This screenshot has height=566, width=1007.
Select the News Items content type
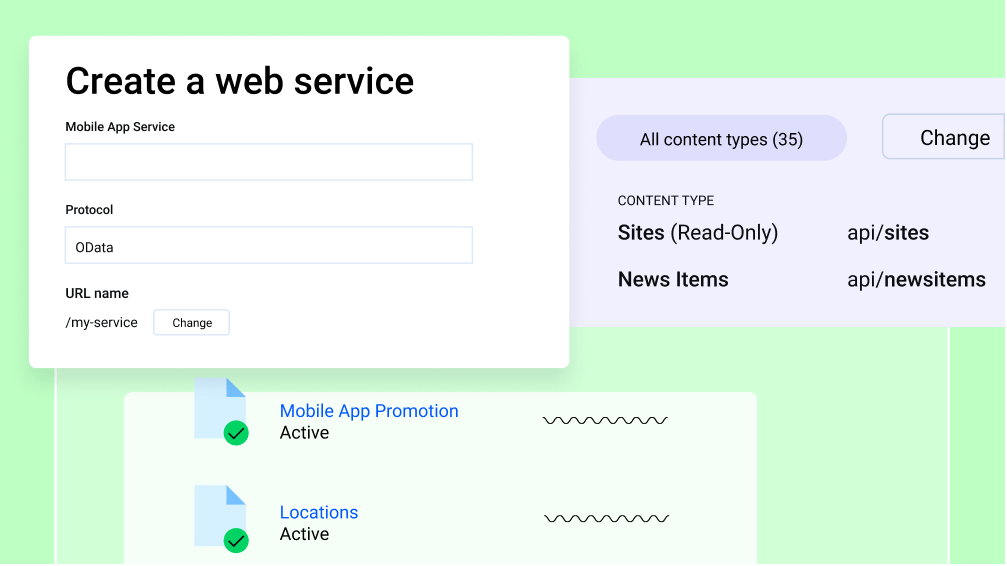(x=672, y=279)
